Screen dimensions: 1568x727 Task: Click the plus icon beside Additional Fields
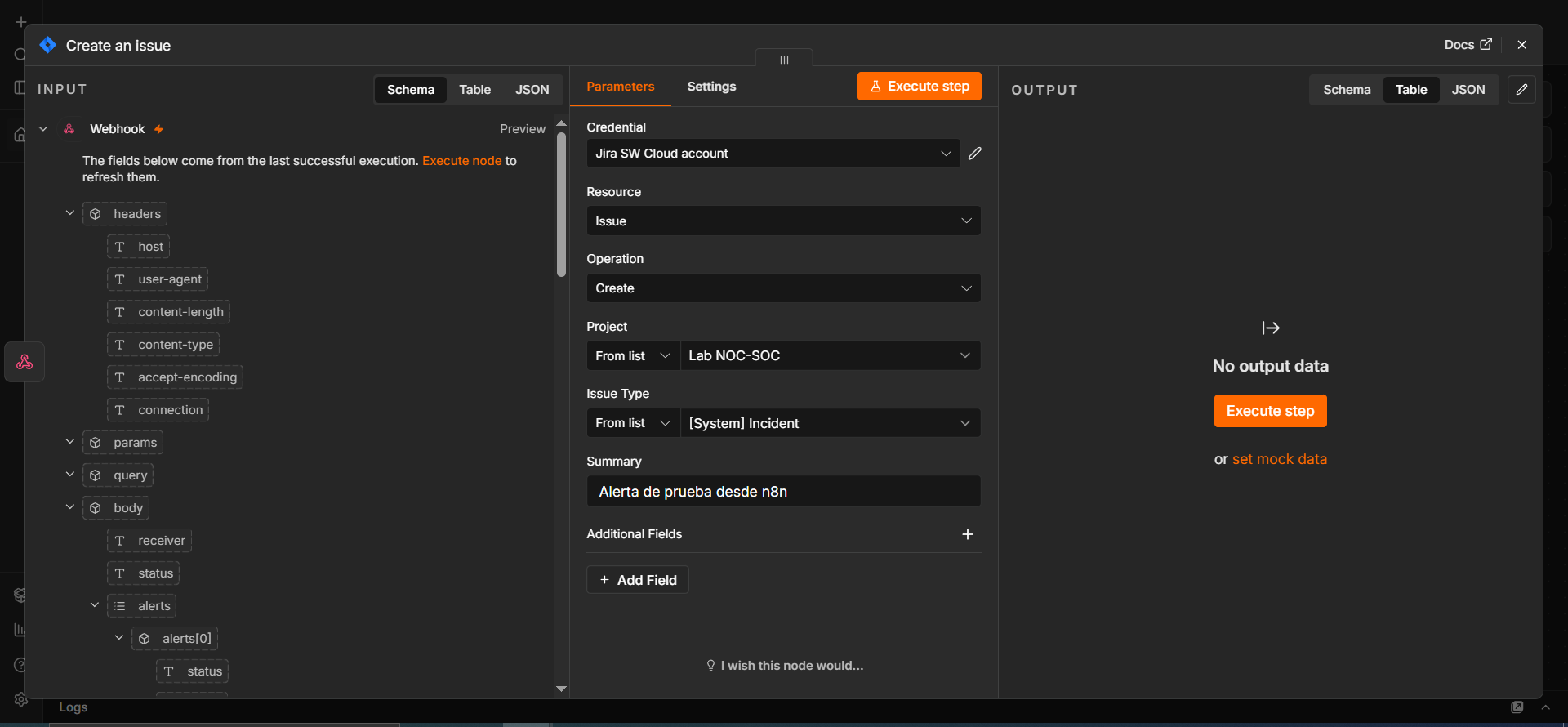point(967,534)
